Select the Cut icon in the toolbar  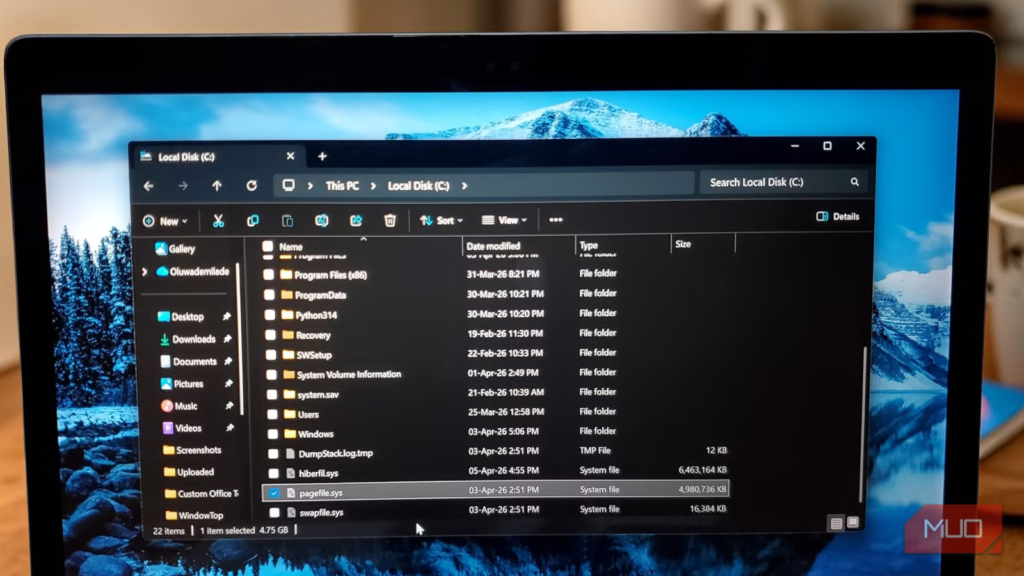pos(219,220)
